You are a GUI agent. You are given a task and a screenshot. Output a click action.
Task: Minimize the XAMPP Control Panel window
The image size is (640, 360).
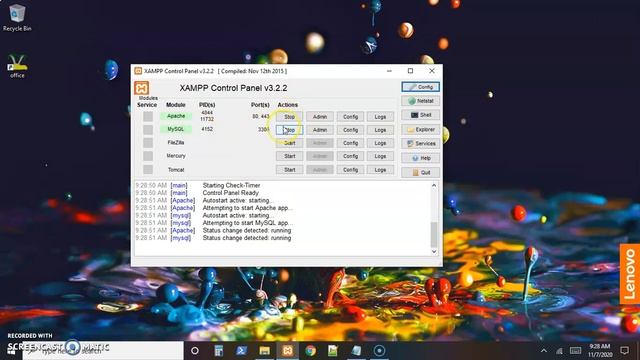pos(389,71)
